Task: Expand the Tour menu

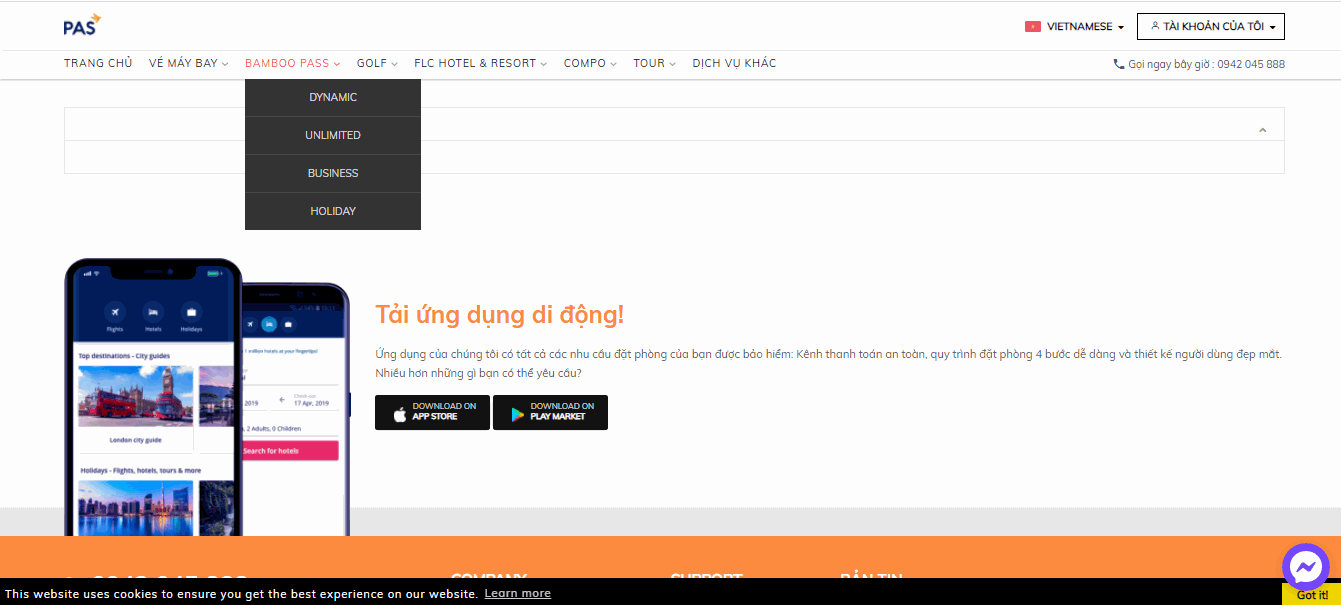Action: (655, 63)
